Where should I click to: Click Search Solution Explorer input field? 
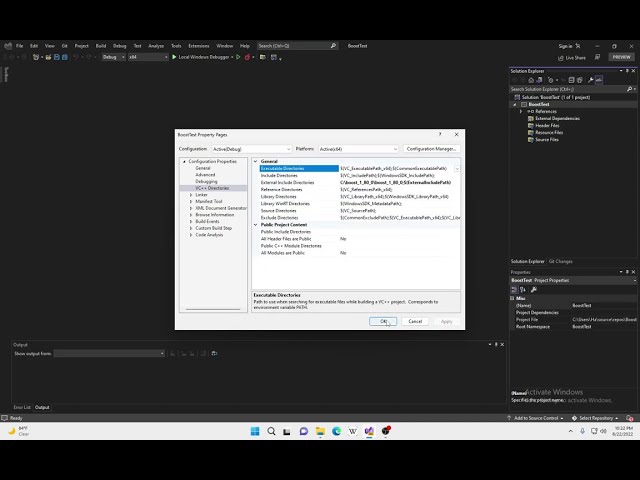(x=568, y=89)
